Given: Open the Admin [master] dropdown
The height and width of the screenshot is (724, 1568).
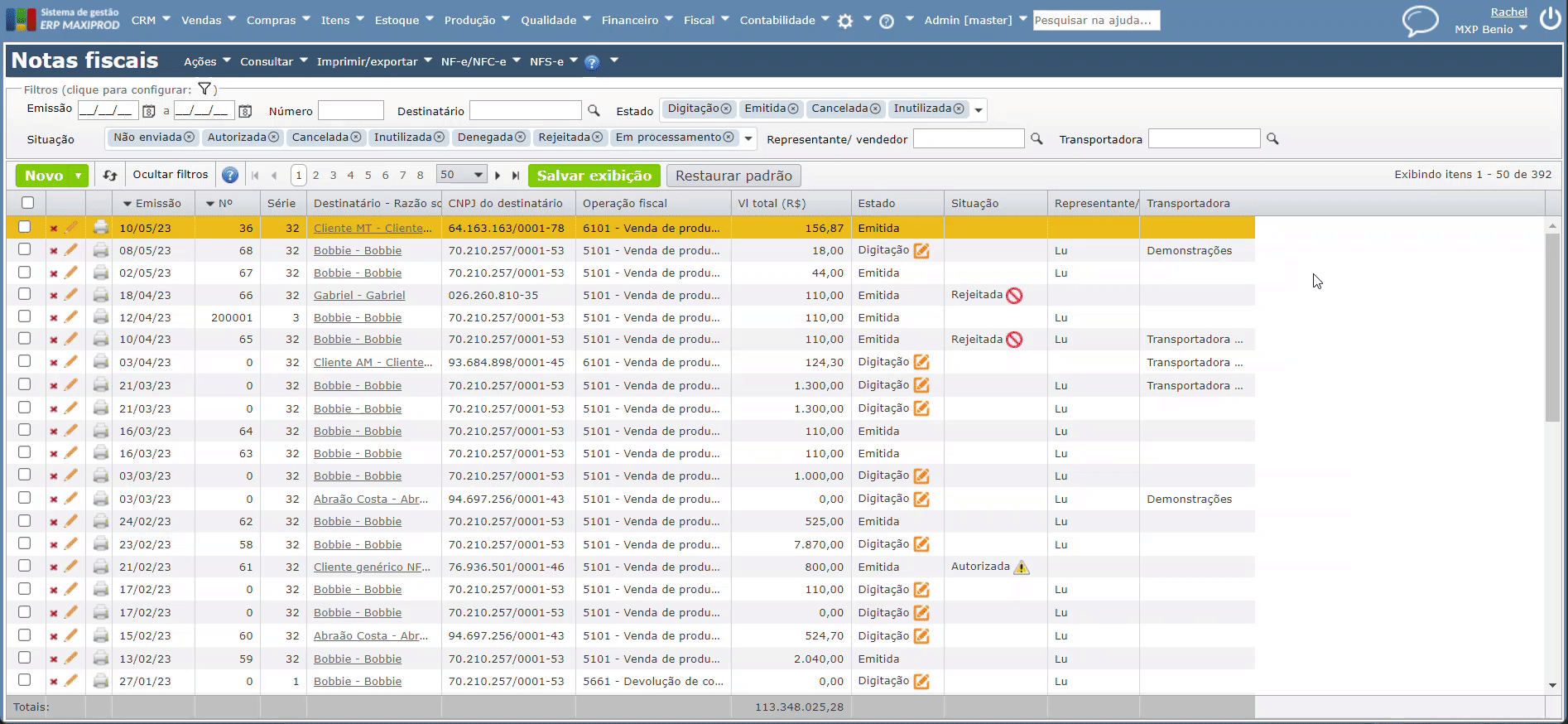Looking at the screenshot, I should (975, 20).
